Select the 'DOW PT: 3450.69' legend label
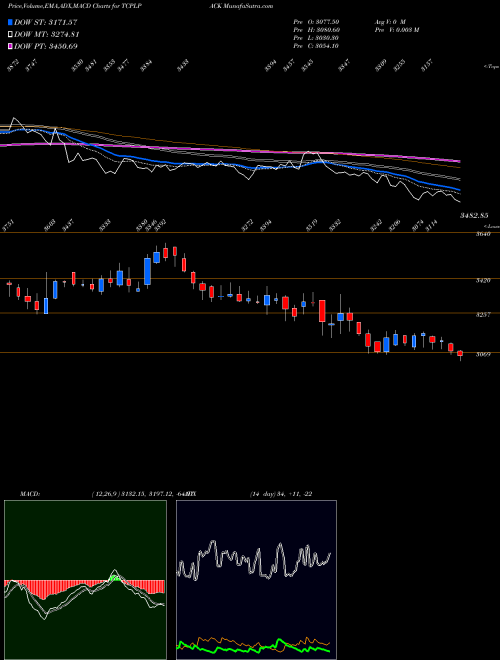 [x=45, y=46]
